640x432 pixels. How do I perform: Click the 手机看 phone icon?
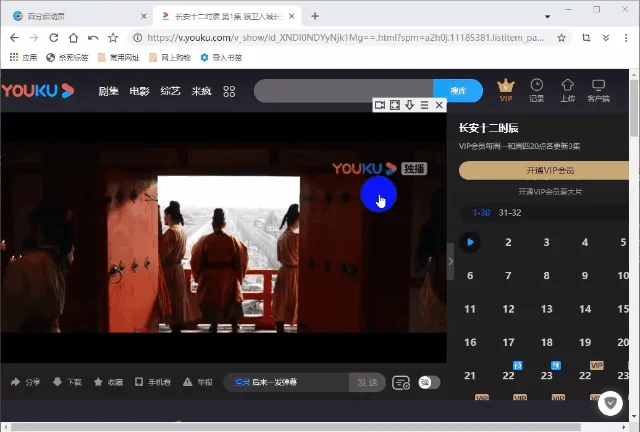[x=153, y=382]
